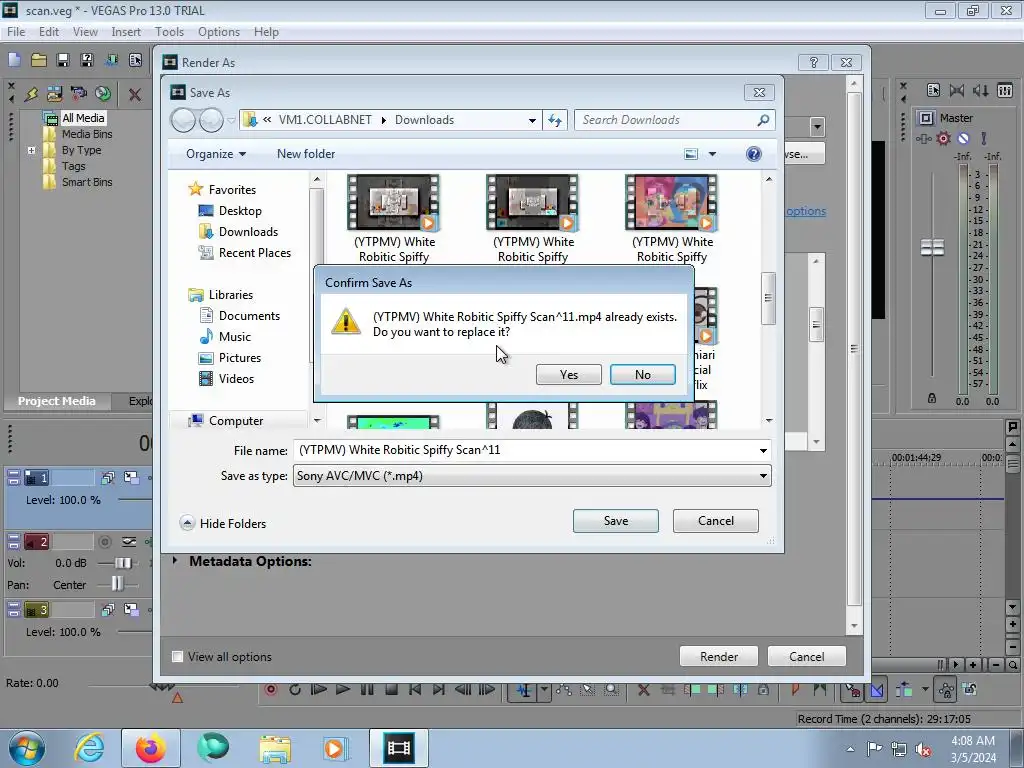
Task: Click the Vol slider on audio track 2
Action: [x=122, y=563]
